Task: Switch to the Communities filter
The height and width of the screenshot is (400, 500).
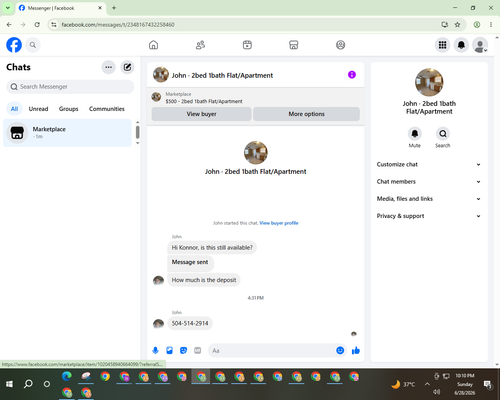Action: [x=107, y=109]
